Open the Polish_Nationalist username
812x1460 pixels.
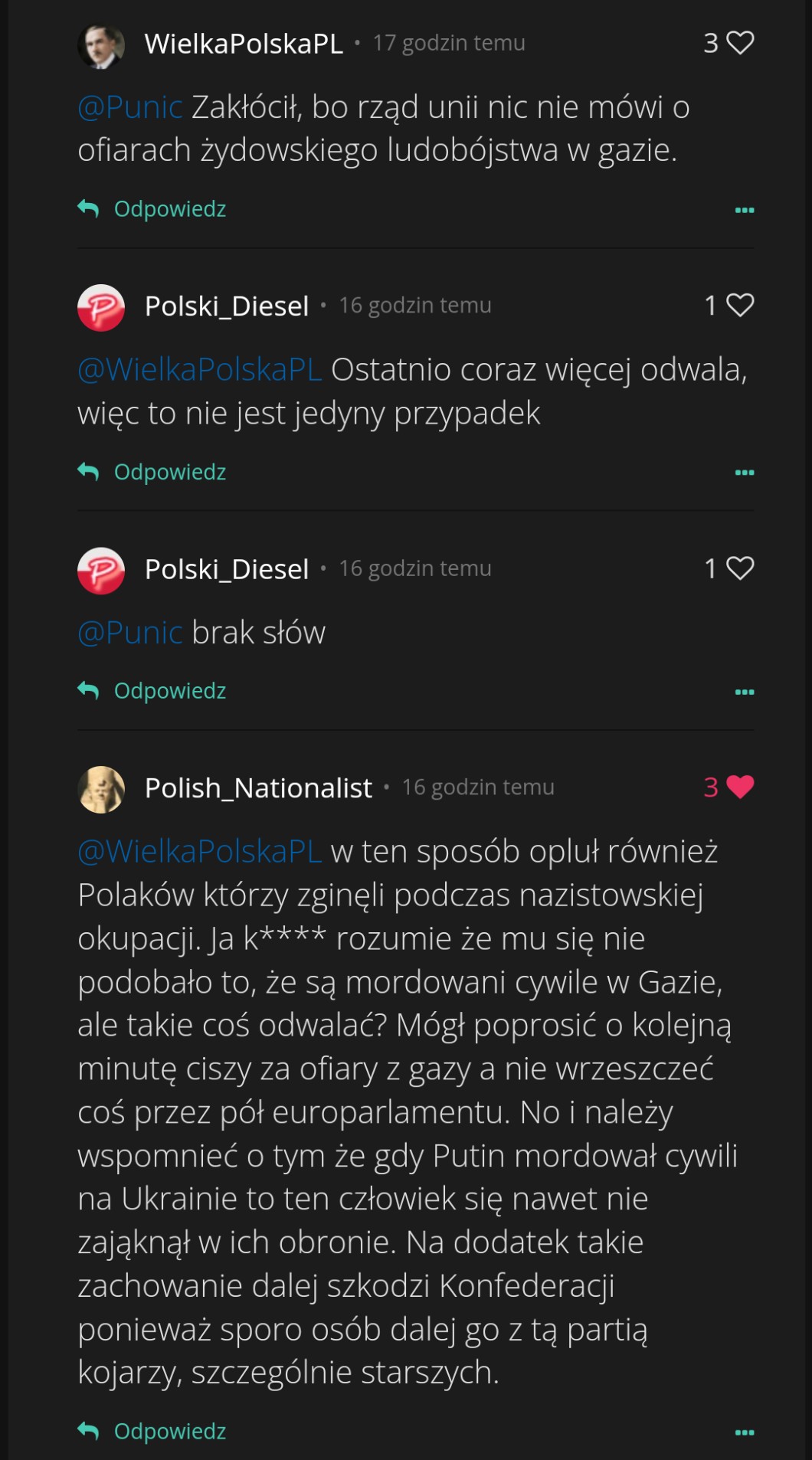(258, 787)
